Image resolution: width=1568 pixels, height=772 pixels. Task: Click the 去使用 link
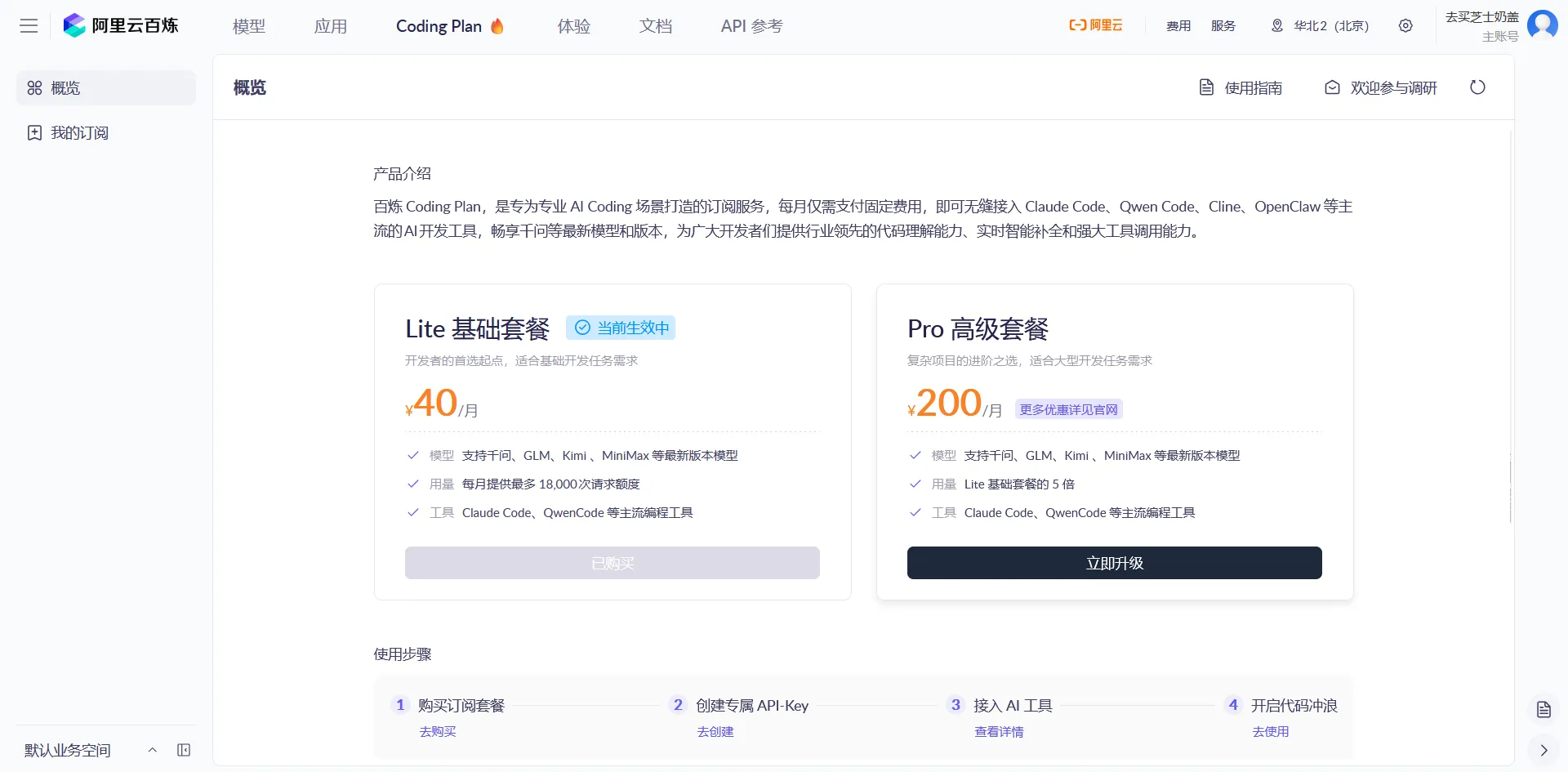(x=1271, y=731)
